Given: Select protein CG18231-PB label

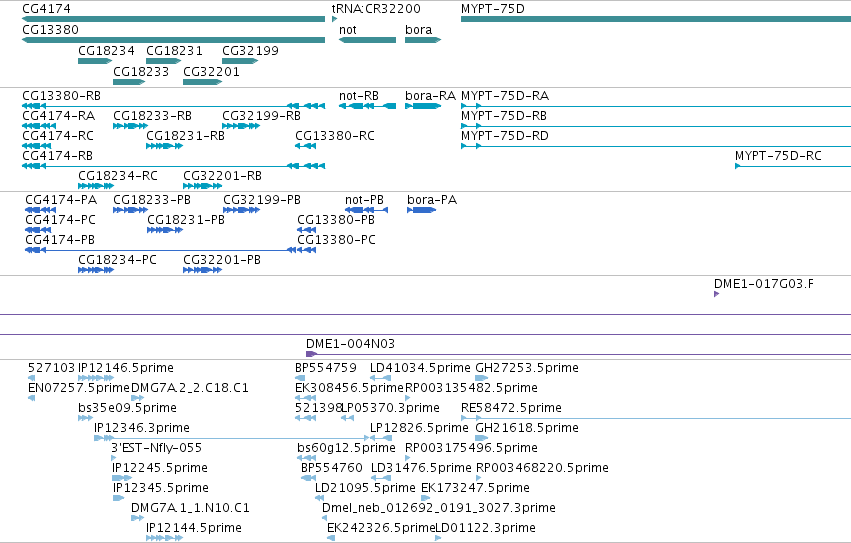Looking at the screenshot, I should [186, 220].
